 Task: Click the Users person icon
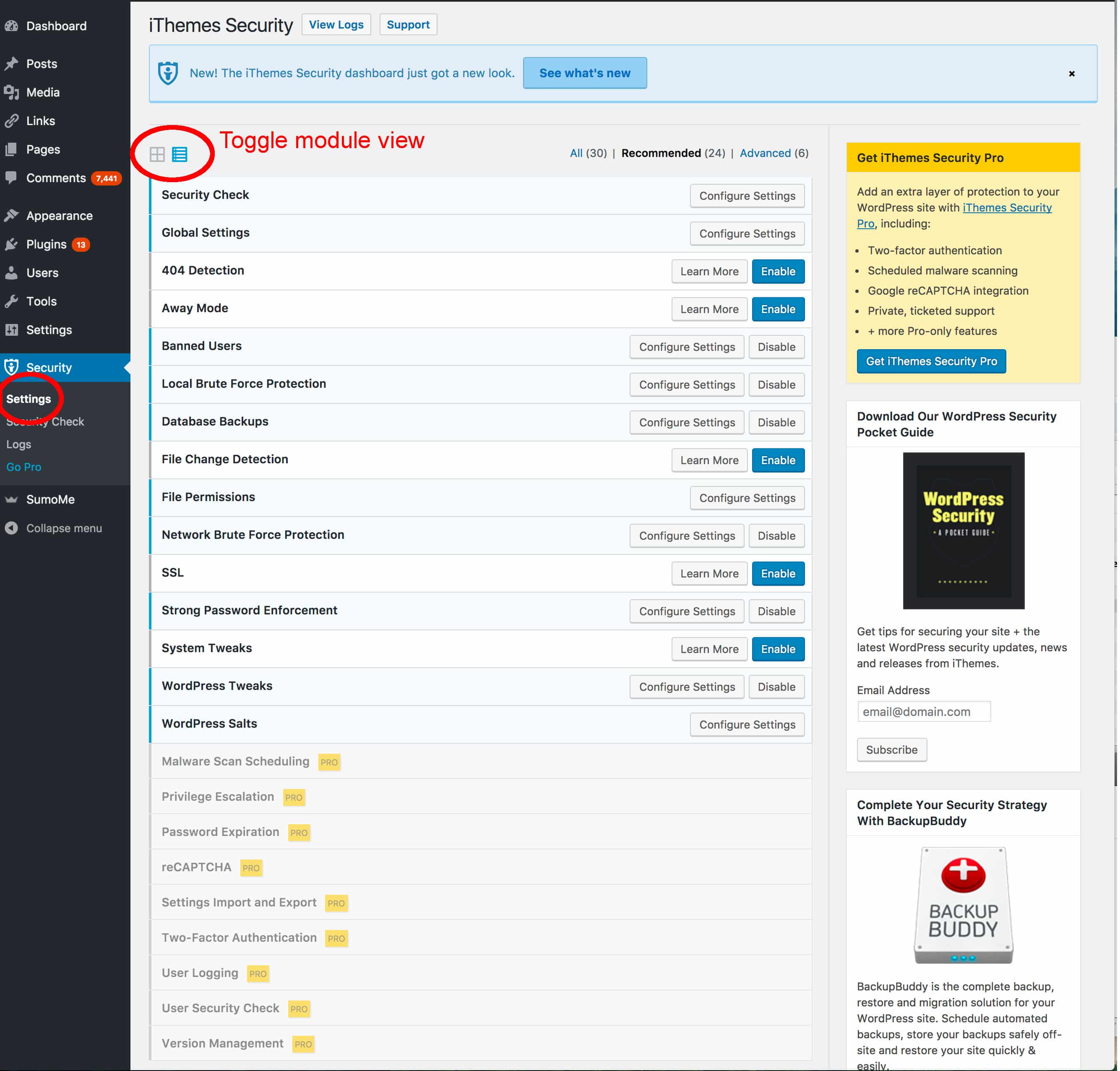click(x=11, y=273)
